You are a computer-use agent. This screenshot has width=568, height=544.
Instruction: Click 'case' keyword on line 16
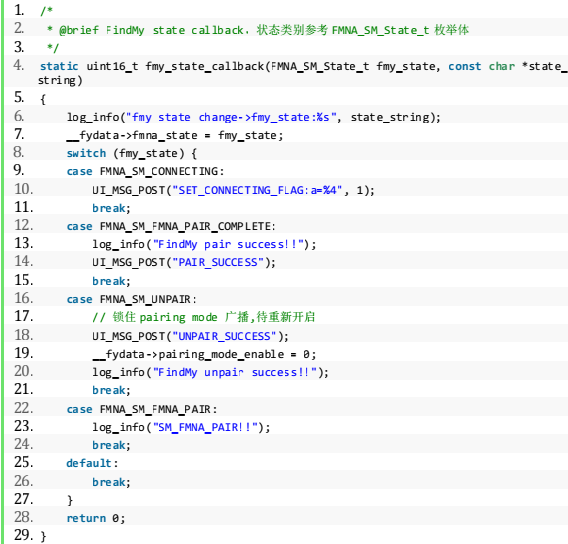click(79, 299)
